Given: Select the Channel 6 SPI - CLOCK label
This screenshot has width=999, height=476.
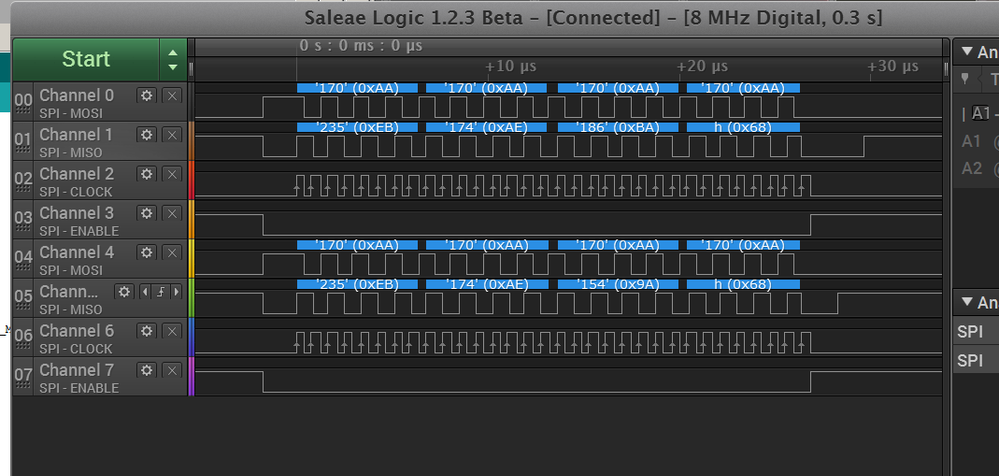Looking at the screenshot, I should click(x=76, y=349).
